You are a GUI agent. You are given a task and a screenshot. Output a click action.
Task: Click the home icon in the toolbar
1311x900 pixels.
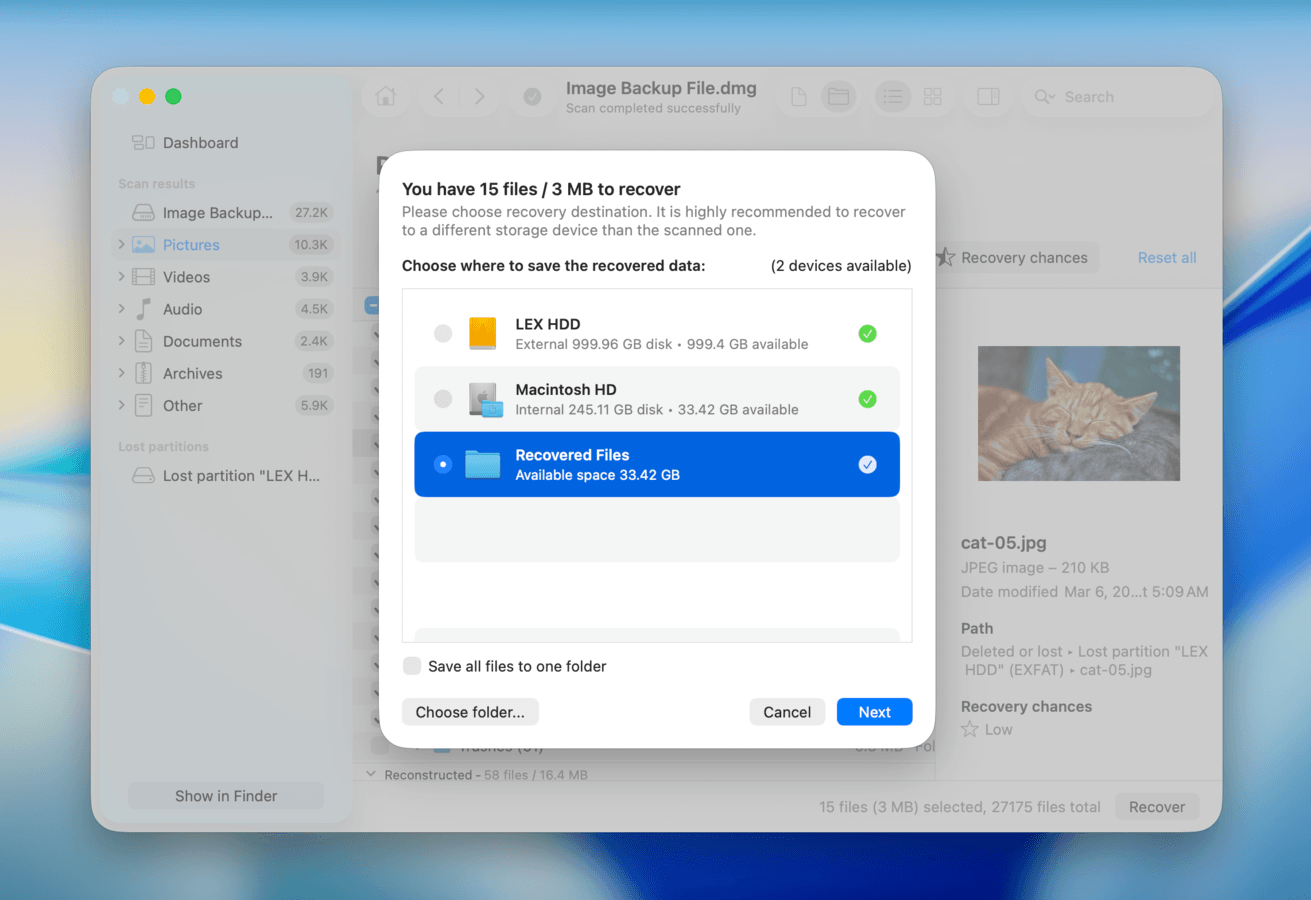point(386,96)
